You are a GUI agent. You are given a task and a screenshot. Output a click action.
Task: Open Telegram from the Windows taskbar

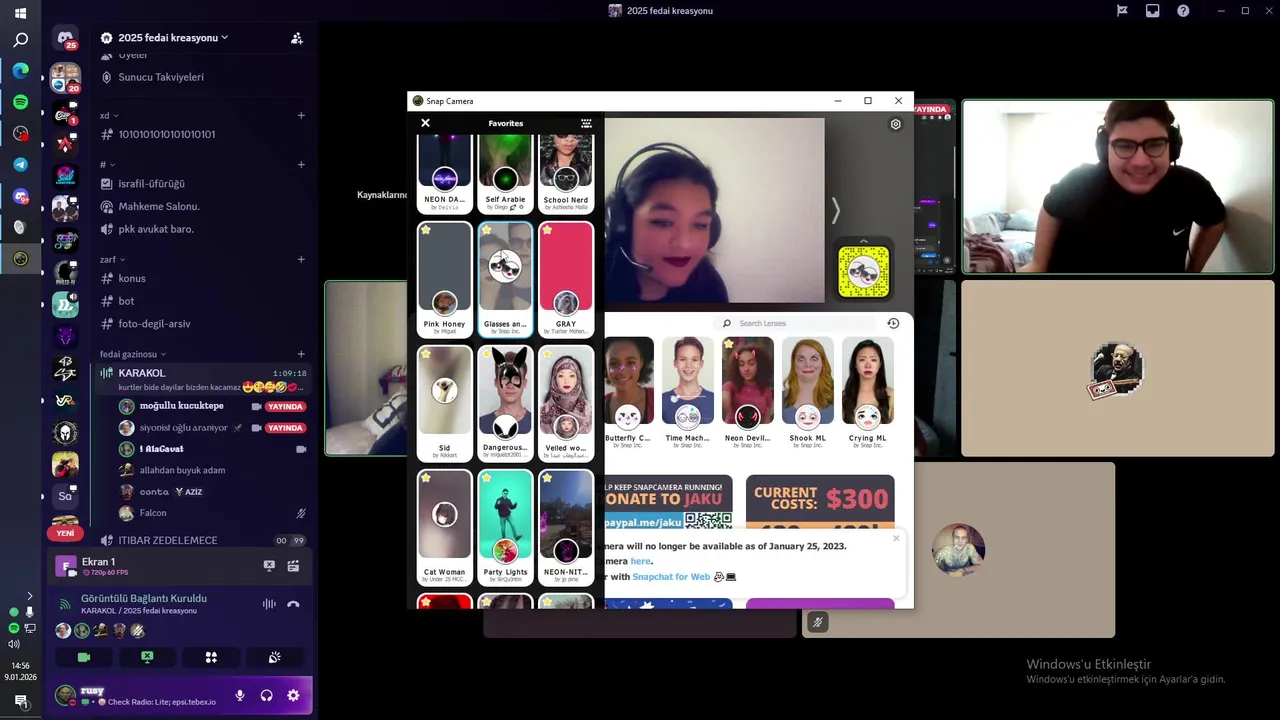(x=20, y=164)
